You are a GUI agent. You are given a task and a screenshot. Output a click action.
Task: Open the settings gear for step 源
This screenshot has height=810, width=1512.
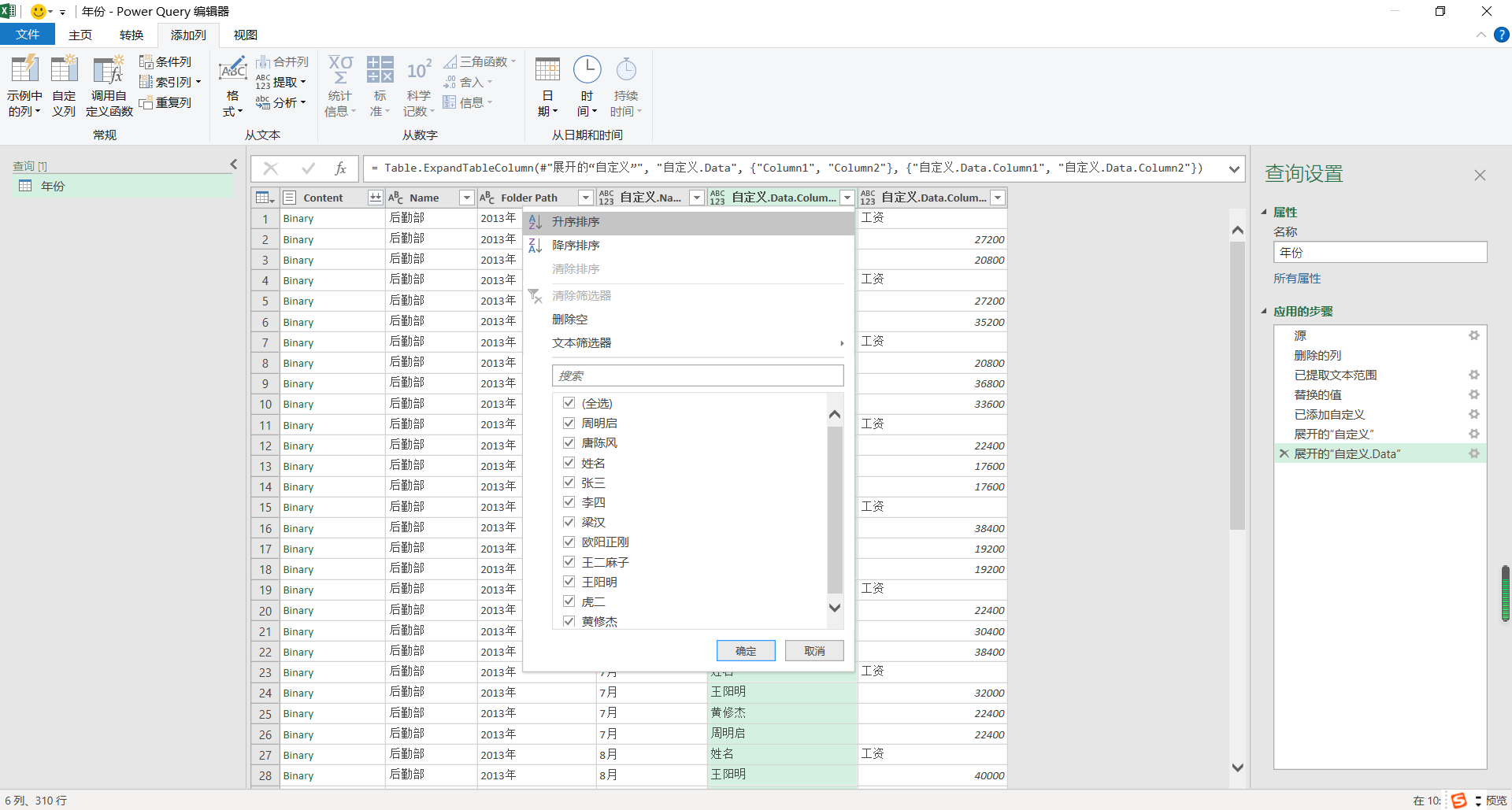coord(1474,335)
